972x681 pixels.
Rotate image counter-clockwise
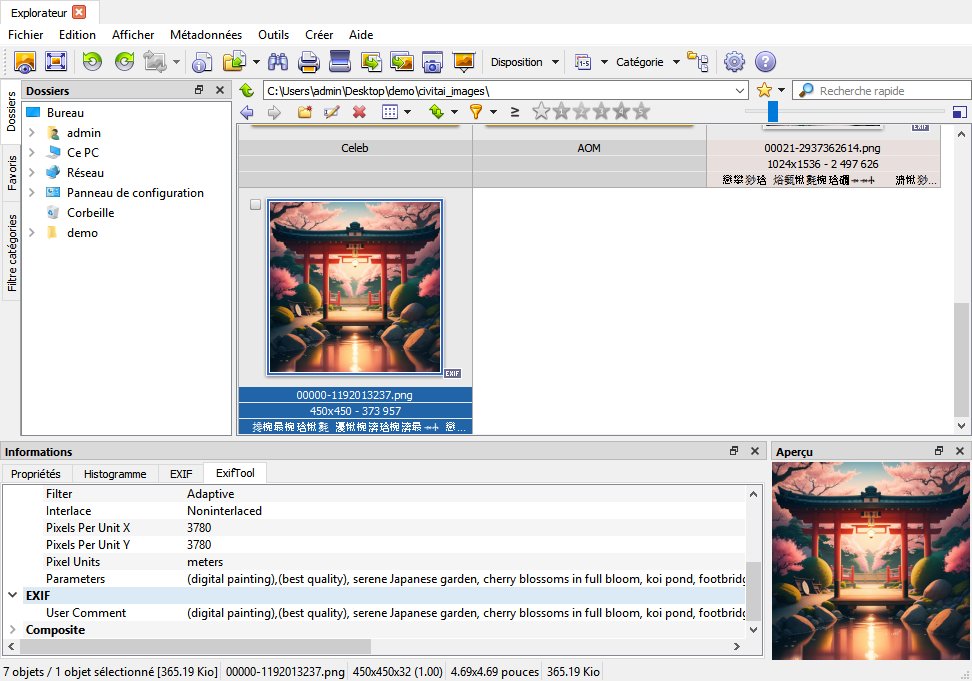92,62
